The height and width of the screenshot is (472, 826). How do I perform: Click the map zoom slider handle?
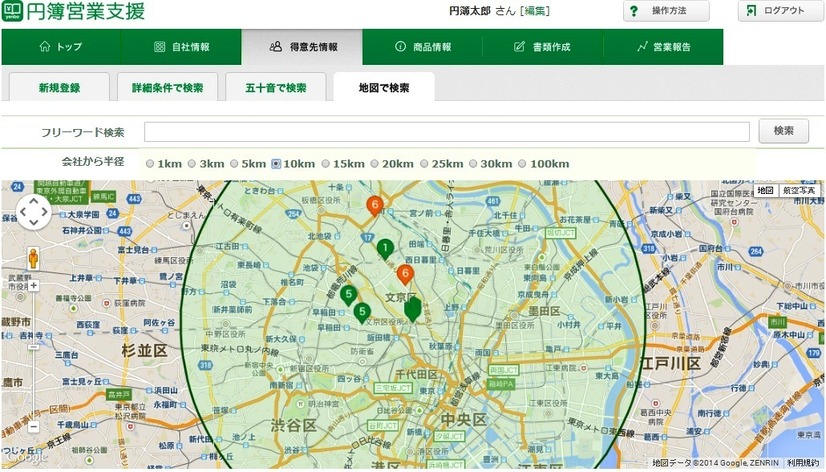click(33, 347)
